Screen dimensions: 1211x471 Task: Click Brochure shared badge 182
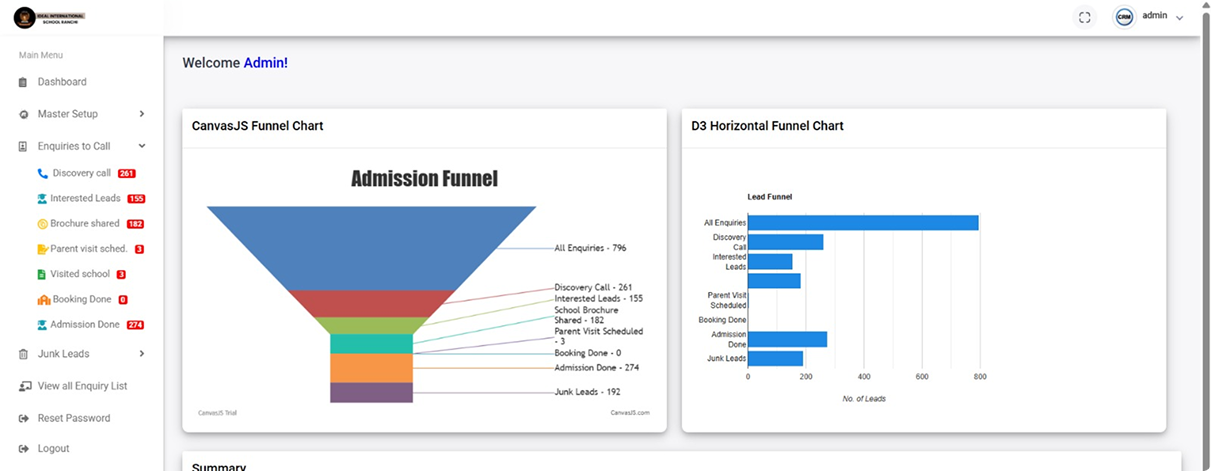pyautogui.click(x=135, y=224)
